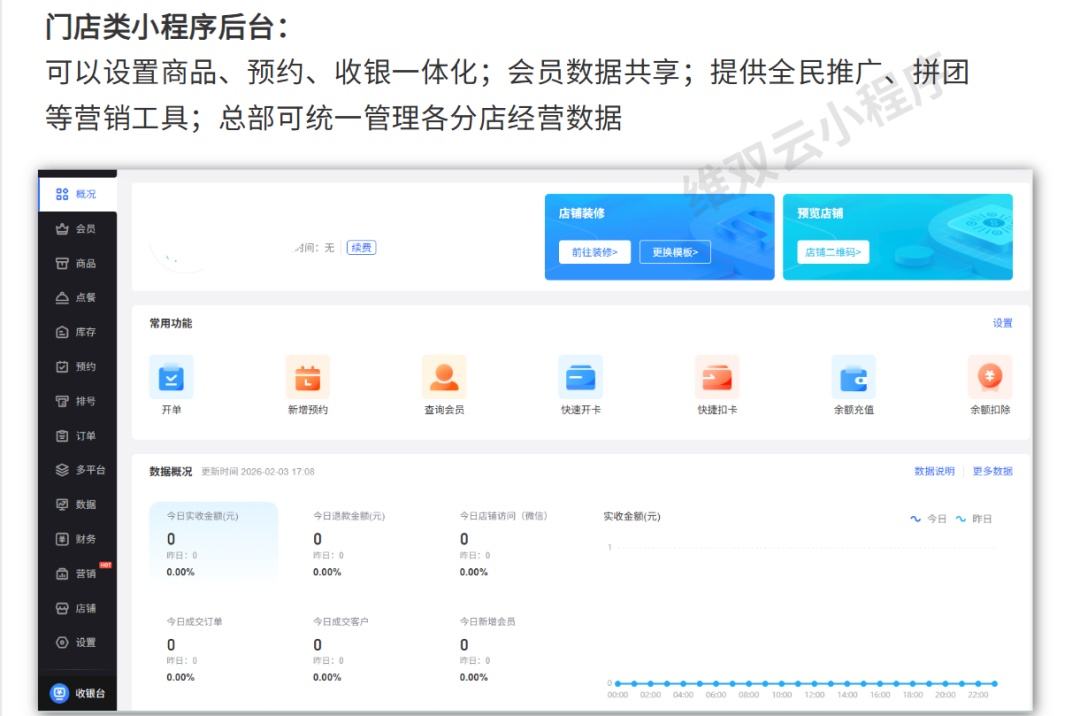Open the 新增预约 calendar icon
Image resolution: width=1080 pixels, height=716 pixels.
click(x=307, y=378)
